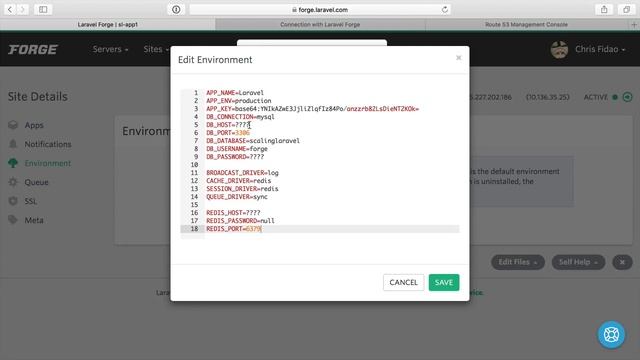Click the CANCEL button

[403, 282]
